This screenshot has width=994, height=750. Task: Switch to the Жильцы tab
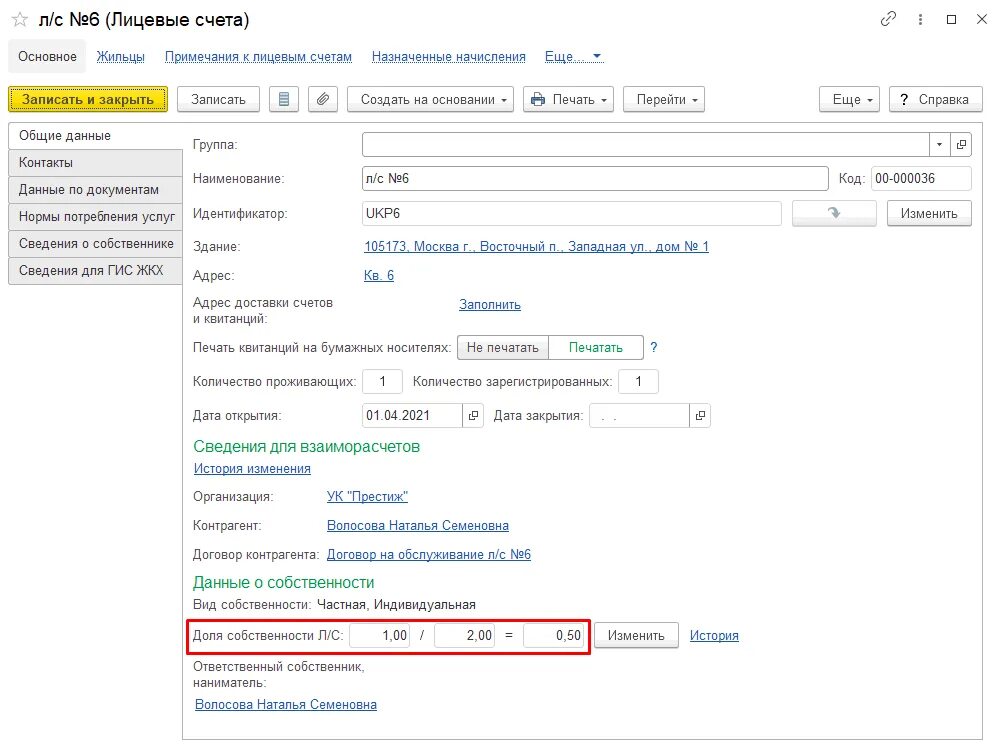(x=120, y=56)
